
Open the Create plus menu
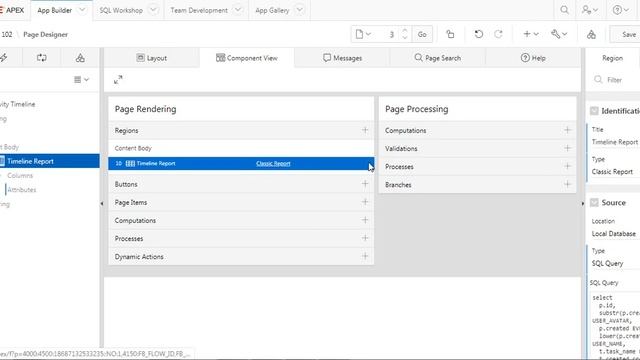coord(531,34)
